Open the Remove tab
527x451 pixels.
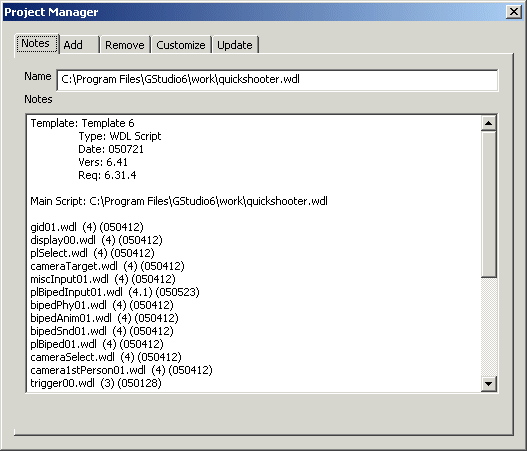click(125, 45)
